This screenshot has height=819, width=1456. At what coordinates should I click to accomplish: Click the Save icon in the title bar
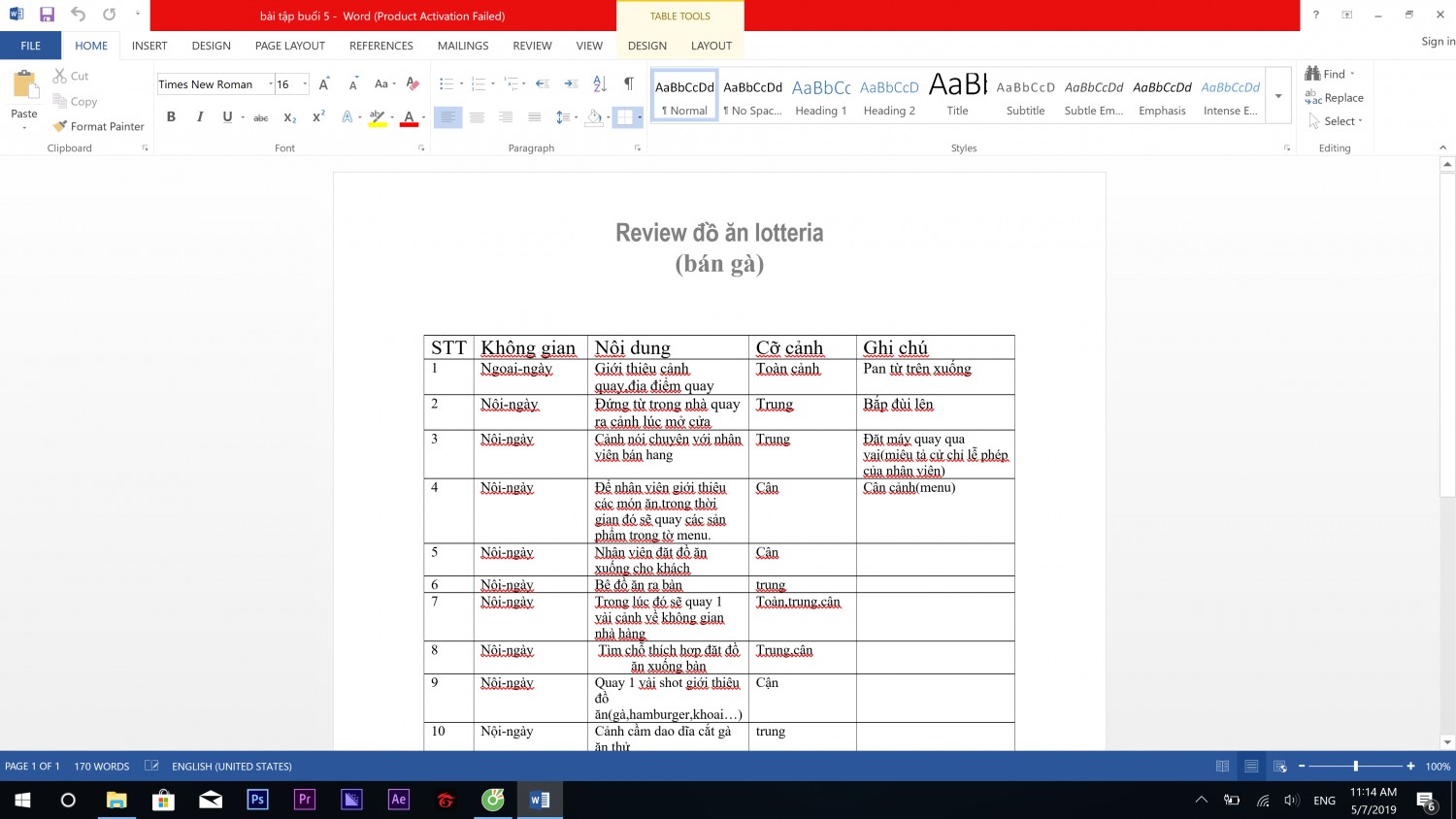tap(47, 15)
